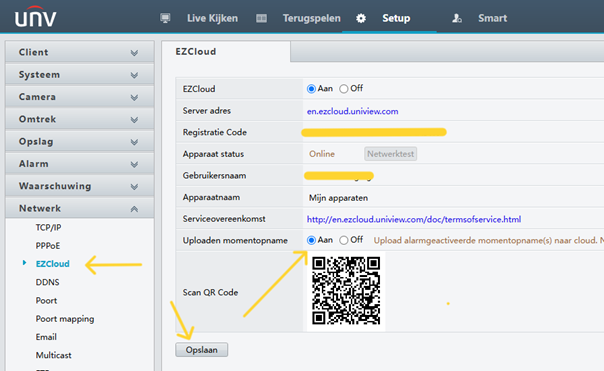This screenshot has width=604, height=371.
Task: Expand the Camera section
Action: pos(80,97)
